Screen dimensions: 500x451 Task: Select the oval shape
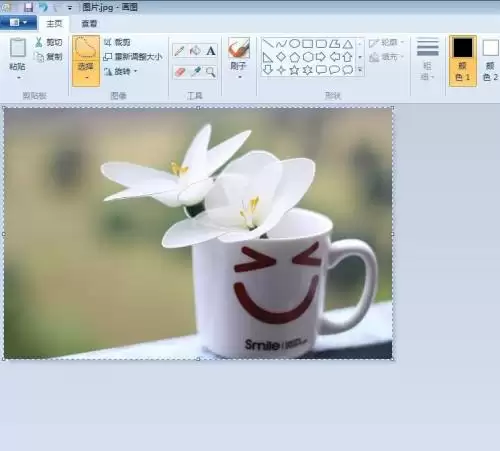click(294, 44)
